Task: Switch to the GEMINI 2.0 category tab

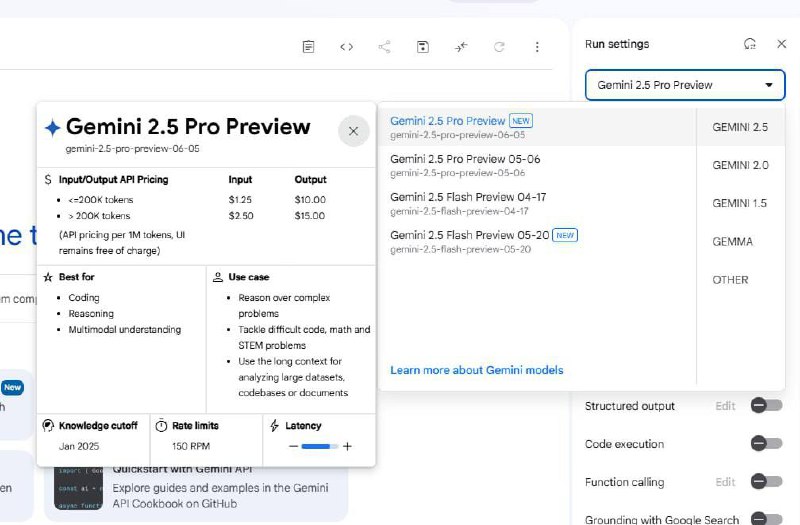Action: (x=740, y=165)
